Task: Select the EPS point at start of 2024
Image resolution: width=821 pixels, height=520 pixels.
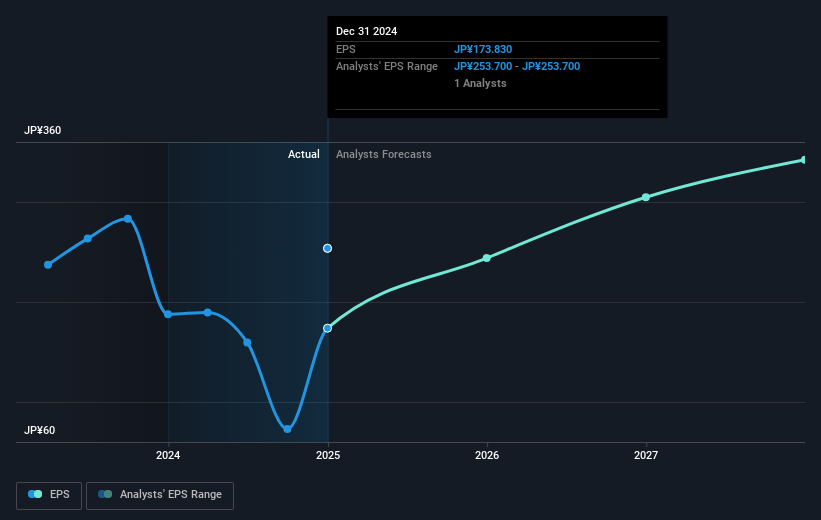Action: click(x=168, y=314)
